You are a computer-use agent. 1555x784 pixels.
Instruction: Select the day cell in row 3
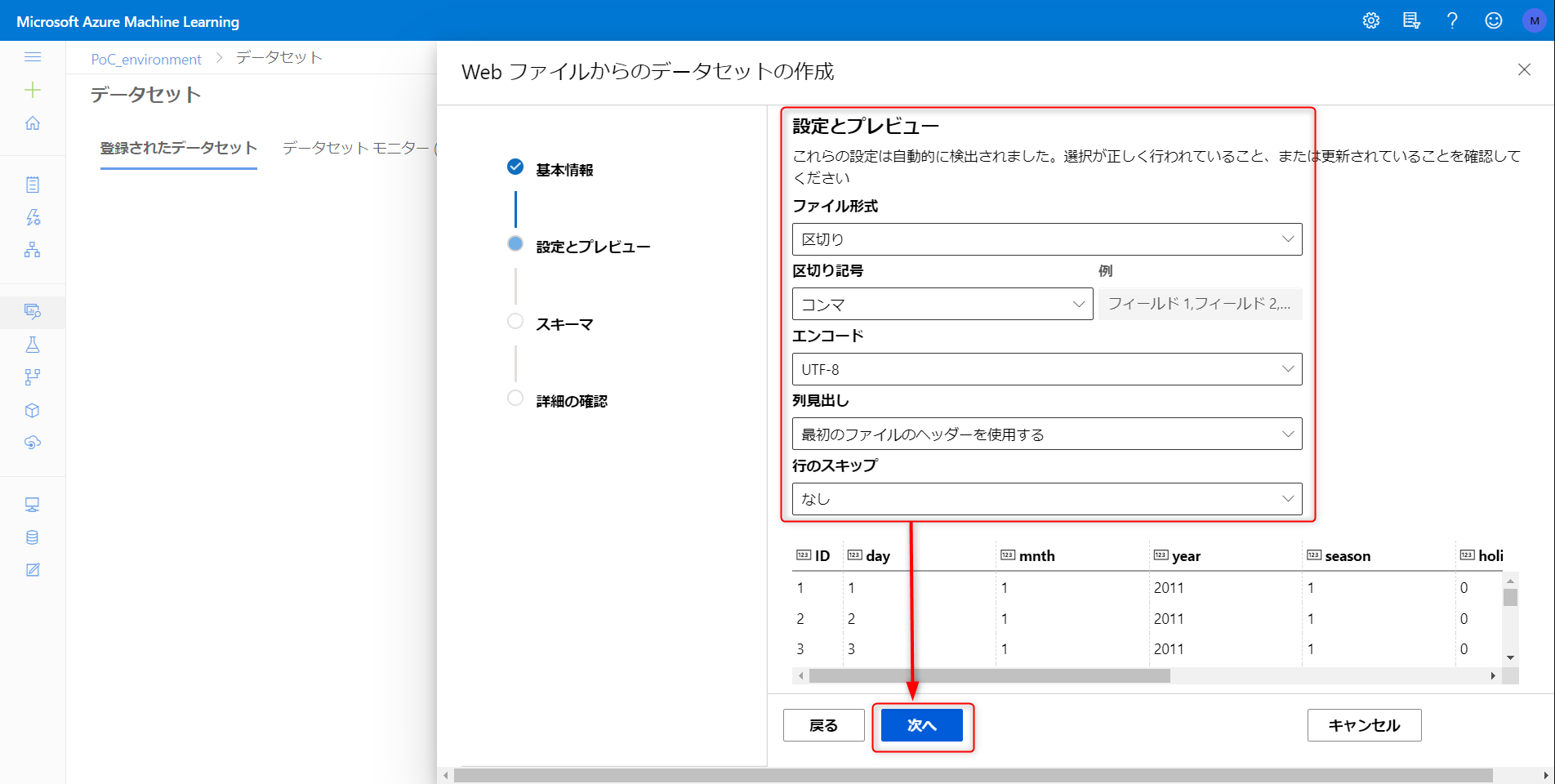[851, 649]
